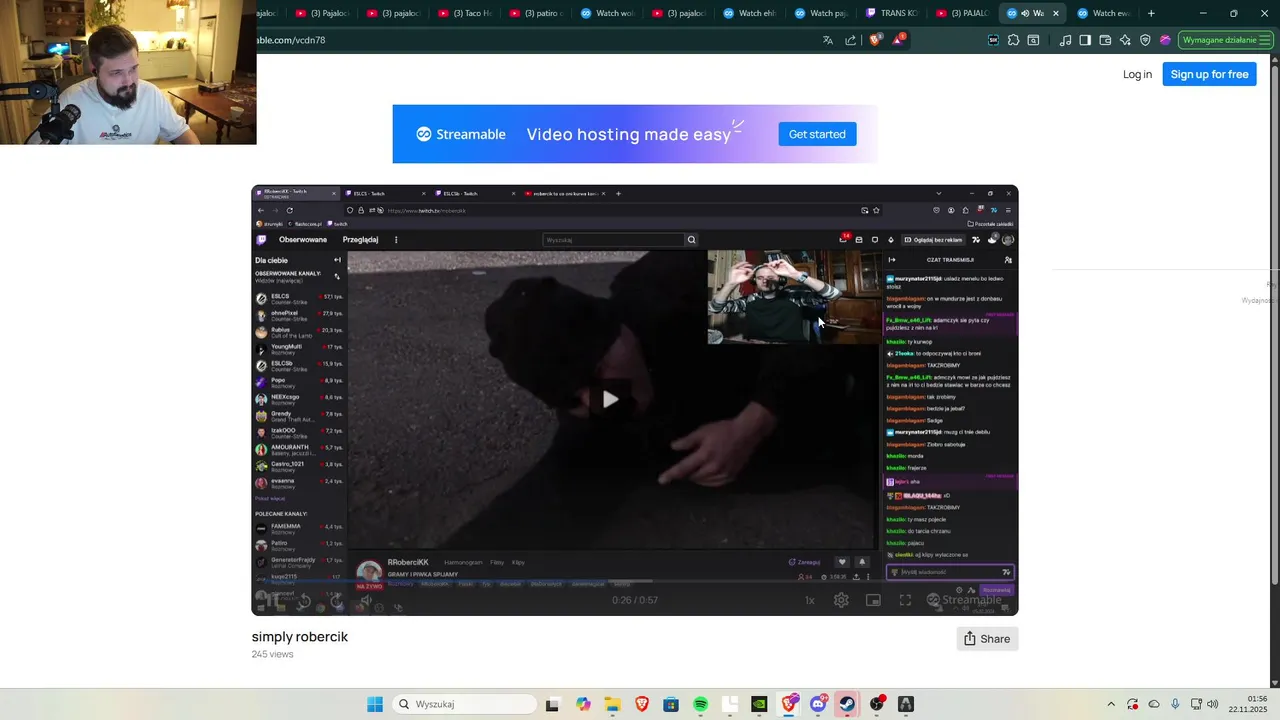This screenshot has height=720, width=1280.
Task: Open the browser extensions puzzle icon
Action: pos(1013,40)
